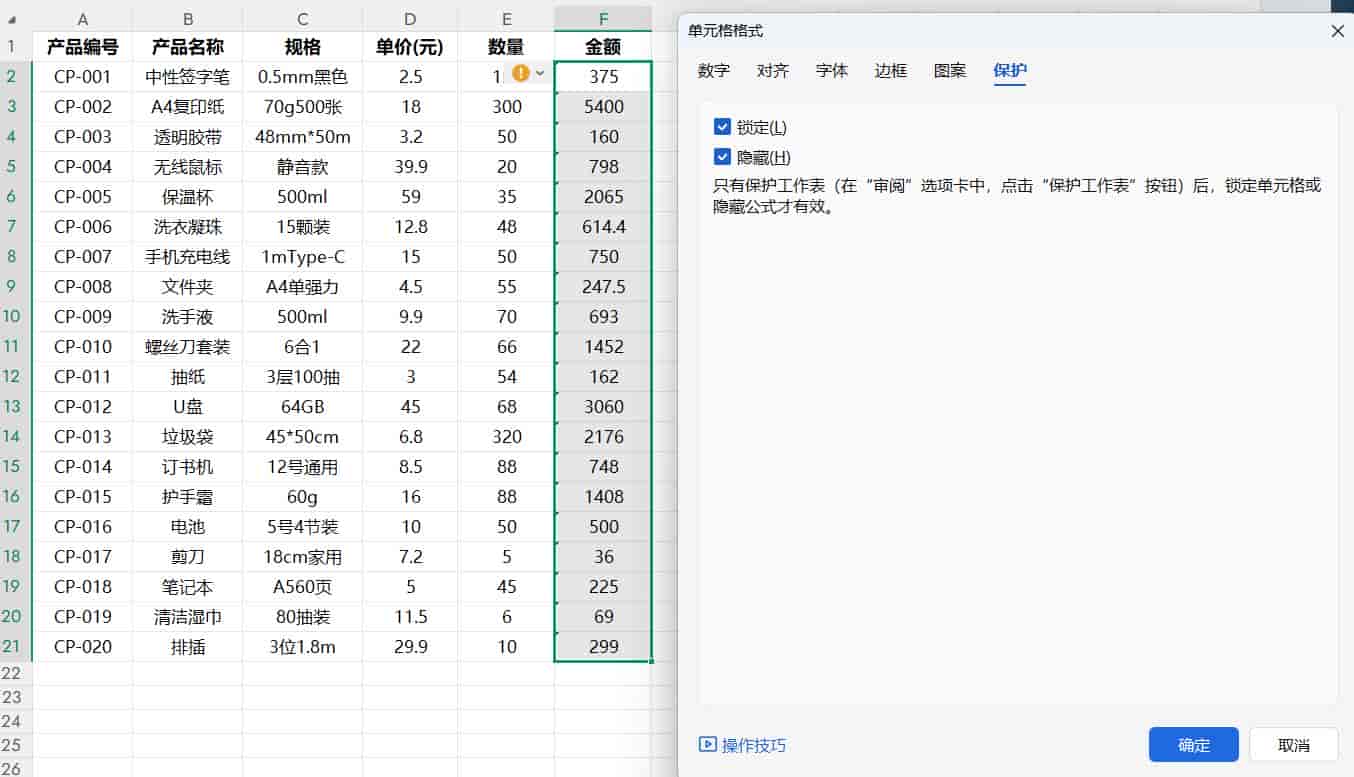Select column B header
1354x777 pixels.
(x=187, y=19)
